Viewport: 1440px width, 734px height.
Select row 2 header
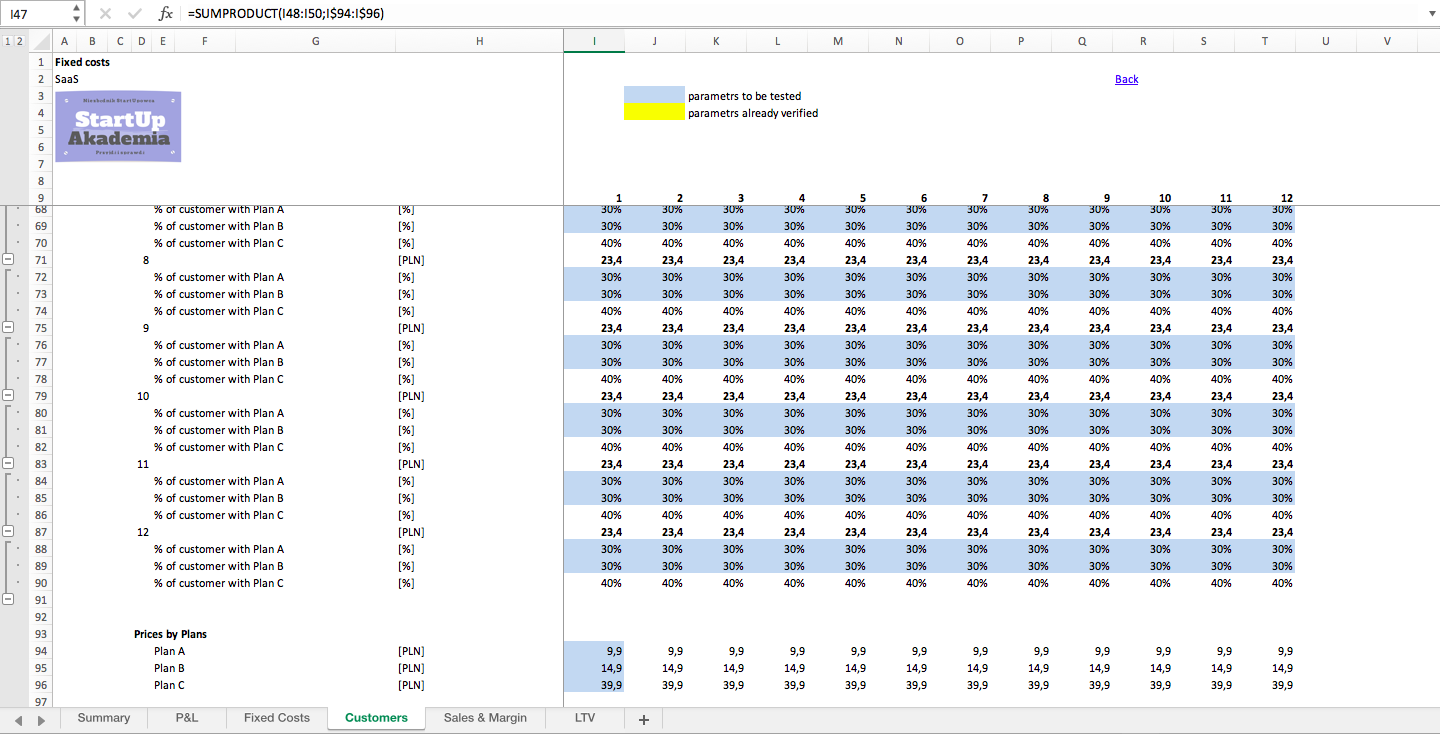[x=41, y=79]
